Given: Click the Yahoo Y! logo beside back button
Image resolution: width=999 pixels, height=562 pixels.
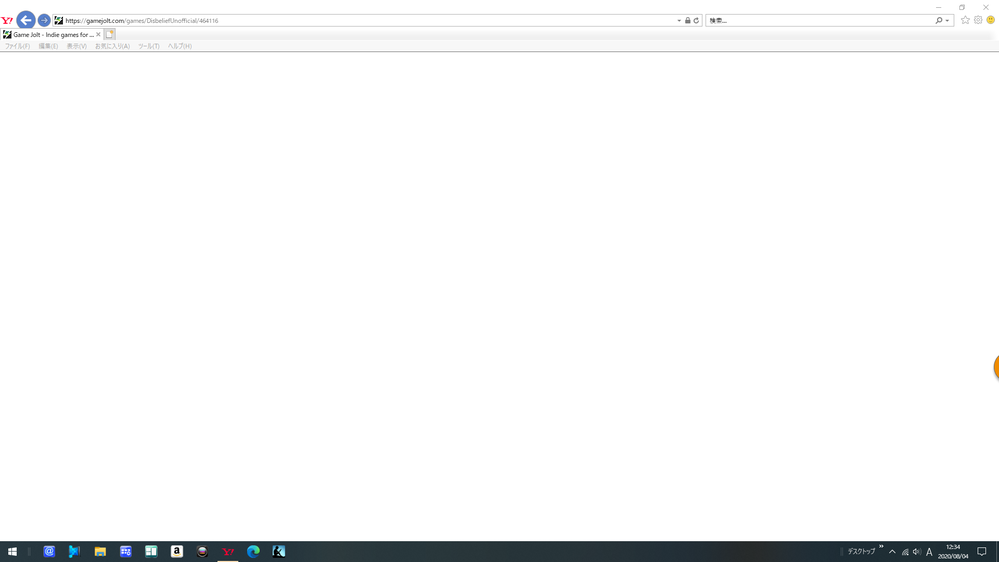Looking at the screenshot, I should (7, 20).
